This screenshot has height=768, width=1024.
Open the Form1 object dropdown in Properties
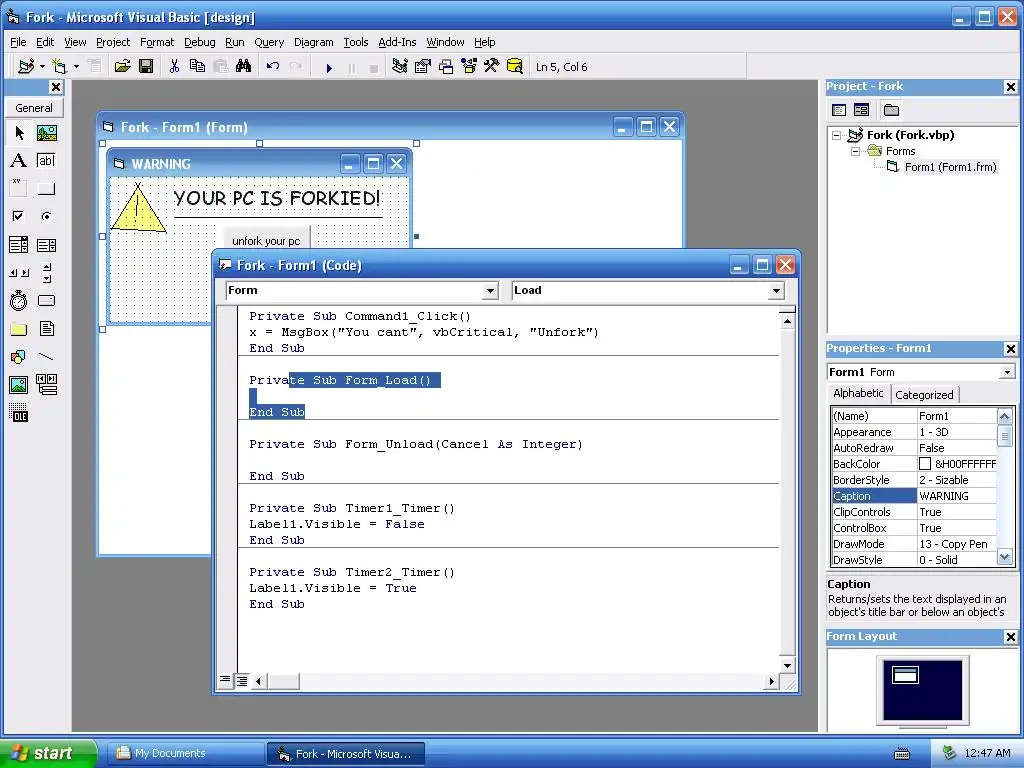point(1007,372)
